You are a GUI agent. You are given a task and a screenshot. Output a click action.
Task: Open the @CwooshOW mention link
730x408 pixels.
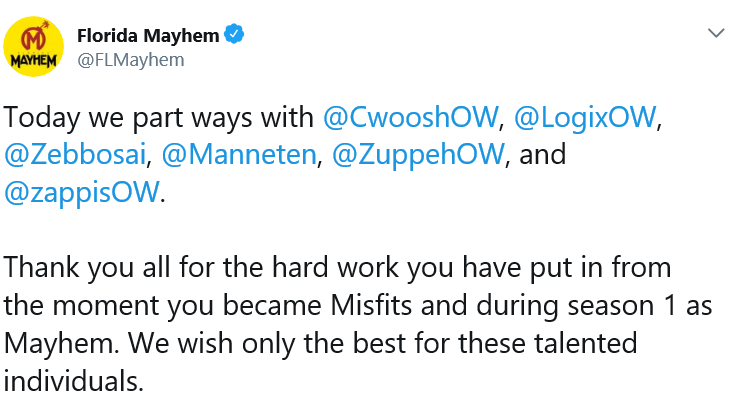411,117
